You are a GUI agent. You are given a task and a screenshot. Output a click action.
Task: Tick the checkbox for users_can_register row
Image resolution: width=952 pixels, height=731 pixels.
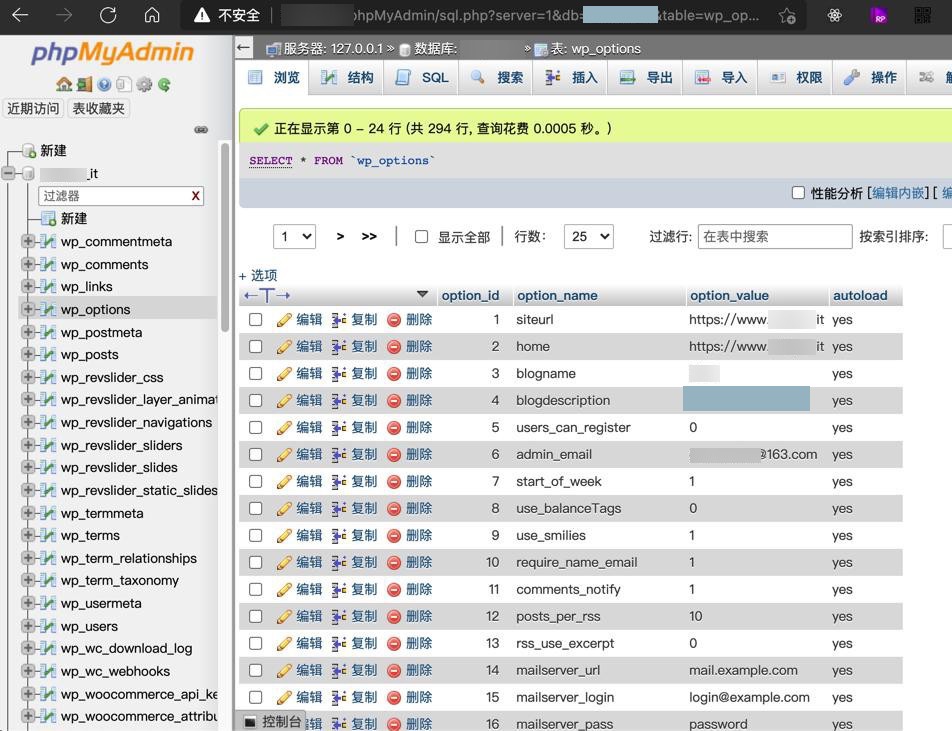point(256,428)
